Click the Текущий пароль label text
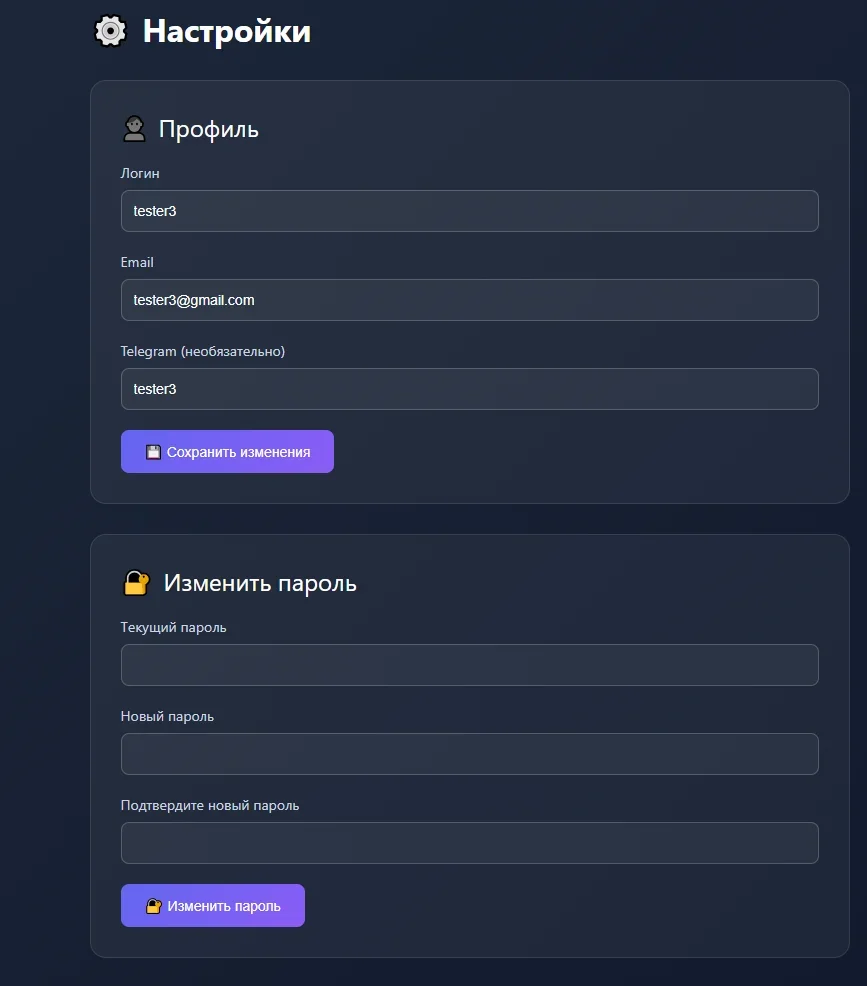This screenshot has height=986, width=867. (173, 627)
